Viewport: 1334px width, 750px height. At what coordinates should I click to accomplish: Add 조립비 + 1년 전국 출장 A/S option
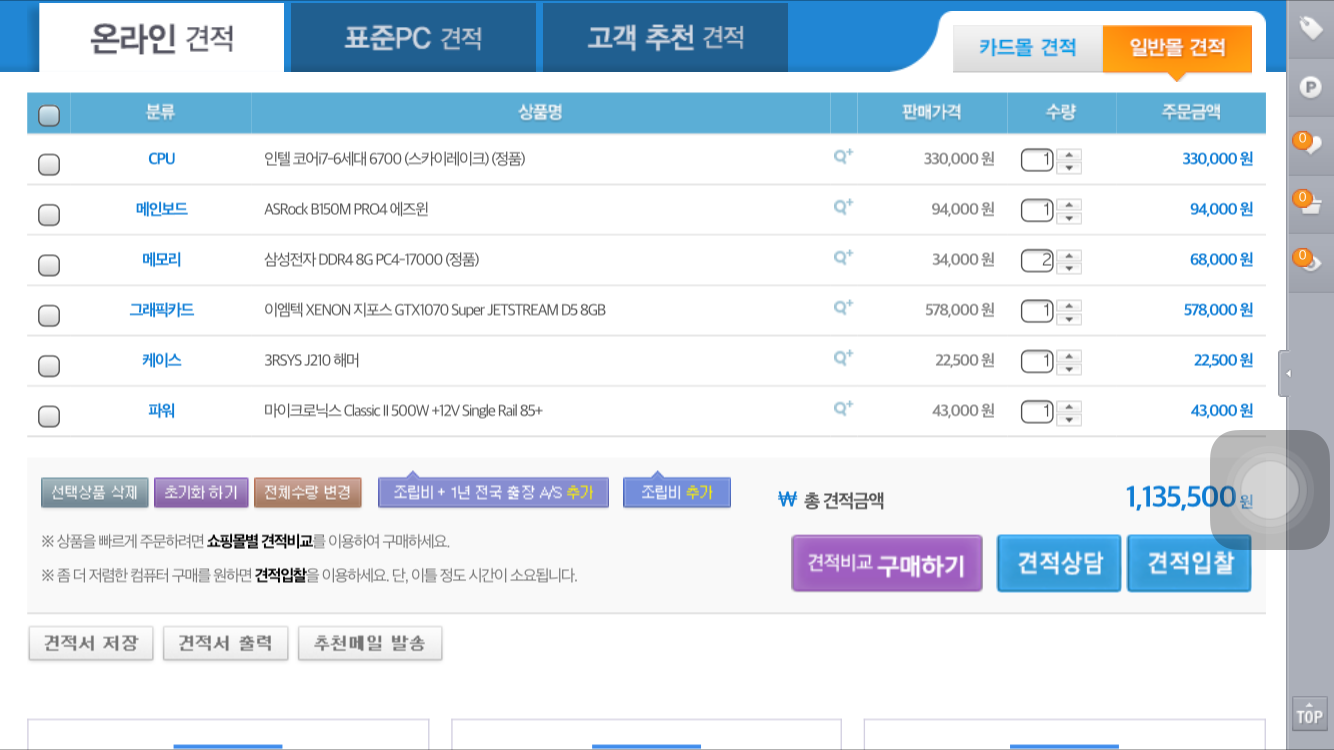pos(493,492)
